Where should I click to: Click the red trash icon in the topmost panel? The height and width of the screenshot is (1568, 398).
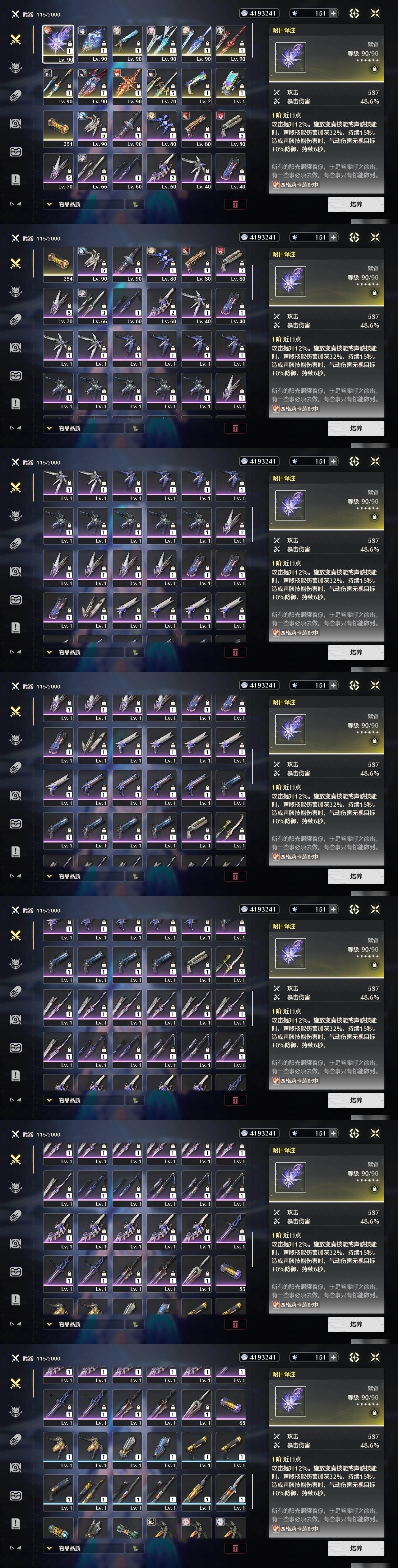coord(235,204)
